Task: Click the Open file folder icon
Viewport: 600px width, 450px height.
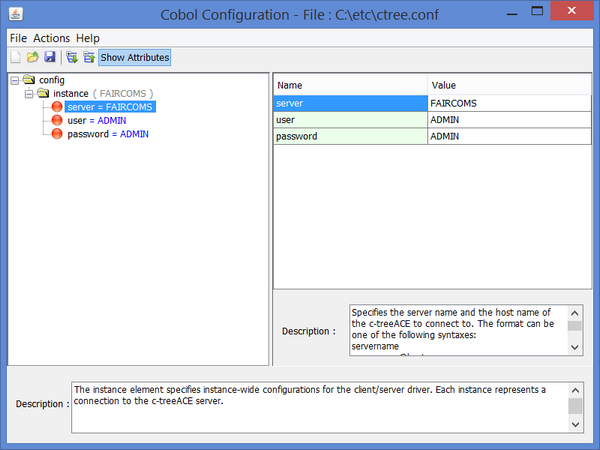Action: coord(32,58)
